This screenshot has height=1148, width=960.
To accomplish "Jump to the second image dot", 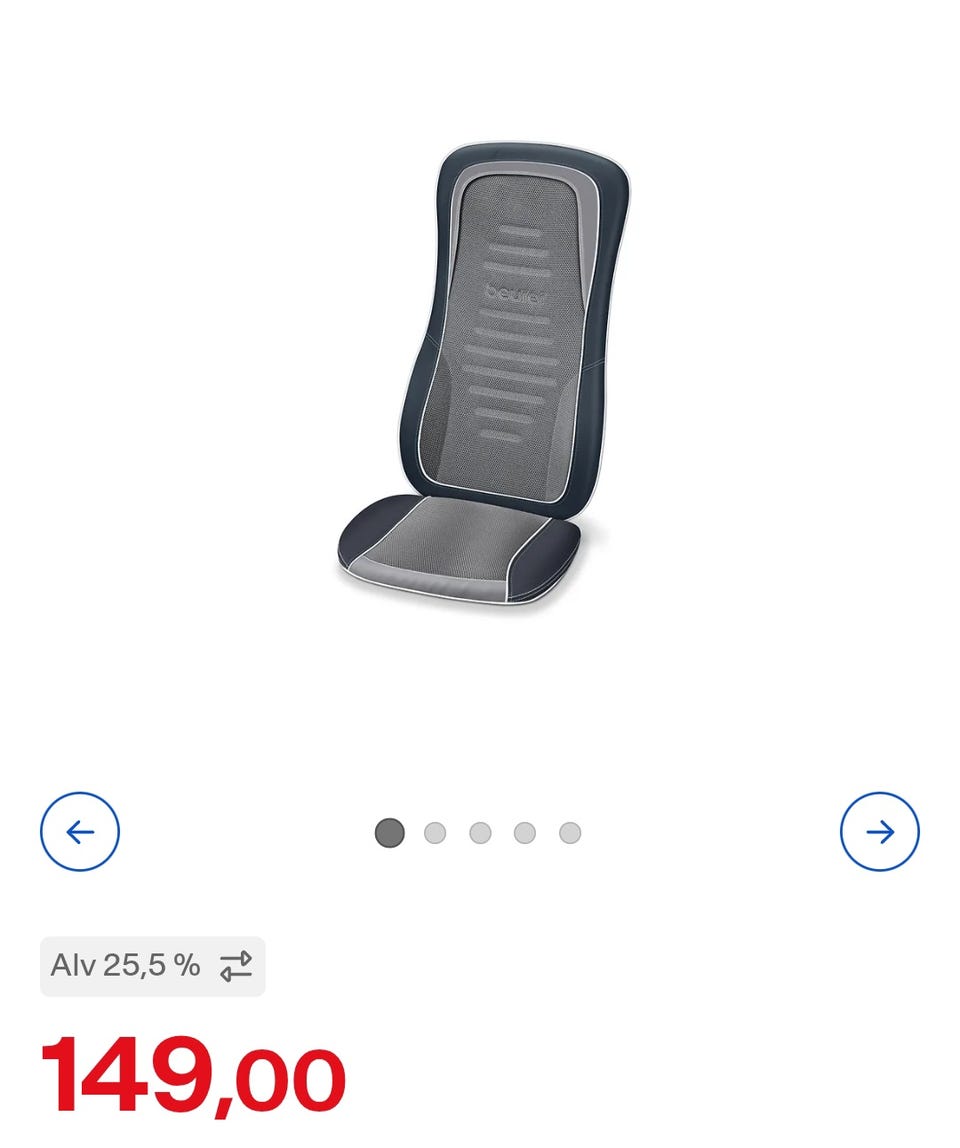I will (x=435, y=833).
